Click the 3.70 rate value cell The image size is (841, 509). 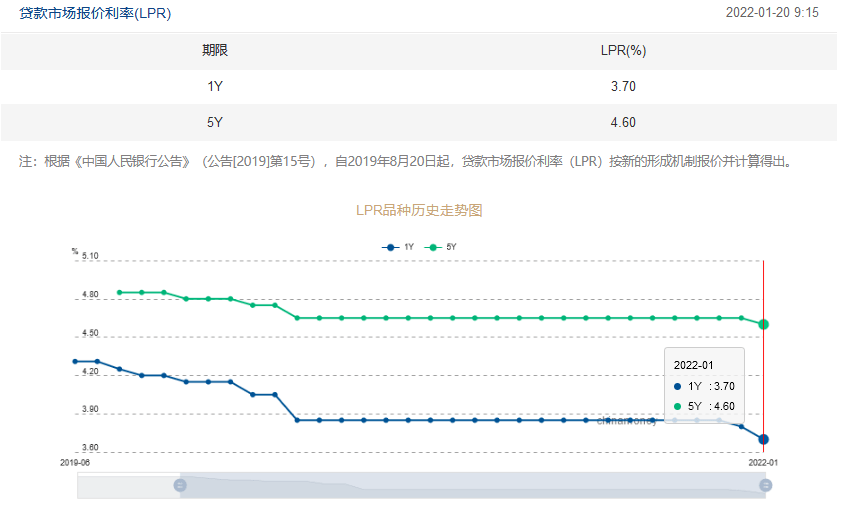coord(623,86)
